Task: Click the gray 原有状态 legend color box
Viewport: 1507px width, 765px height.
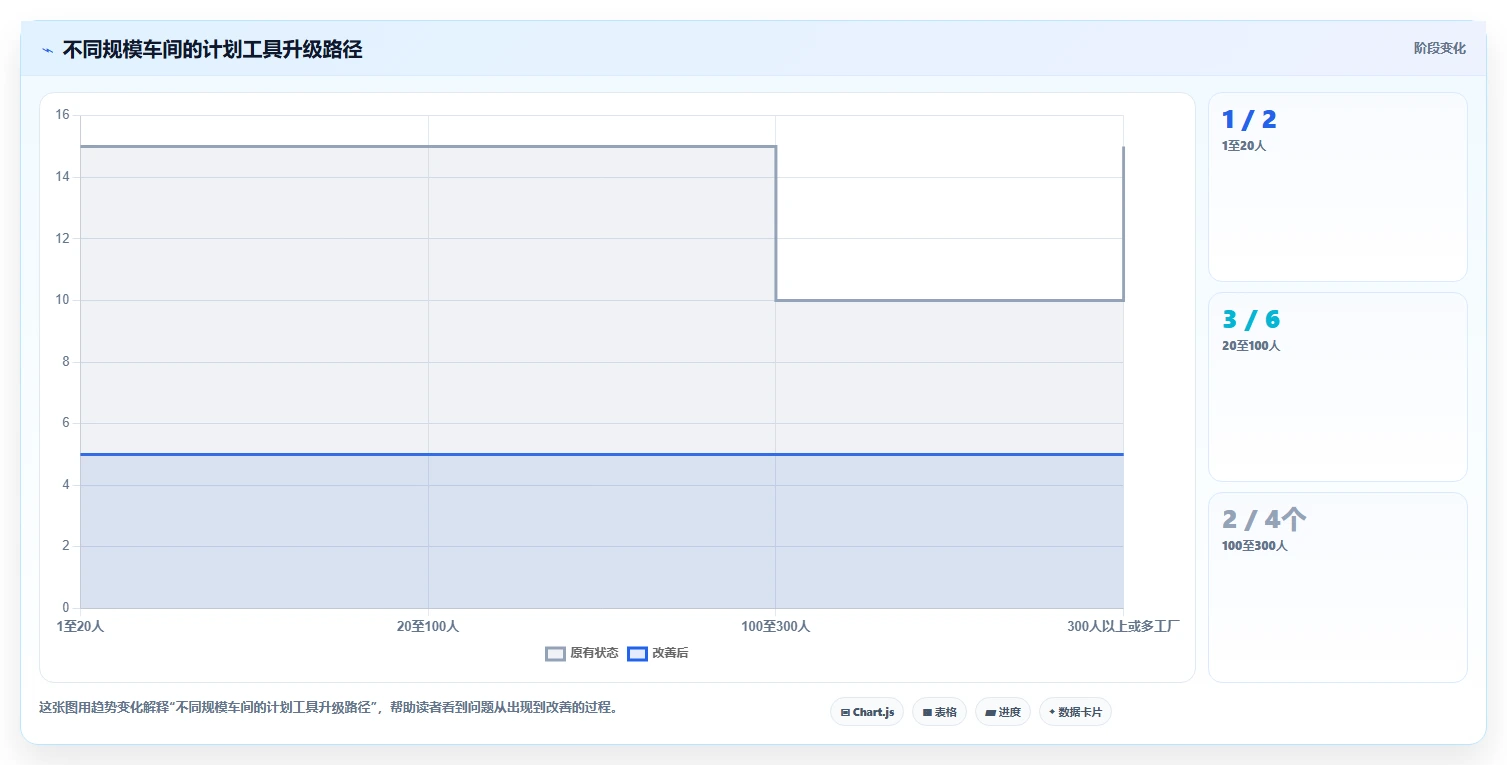Action: 555,653
